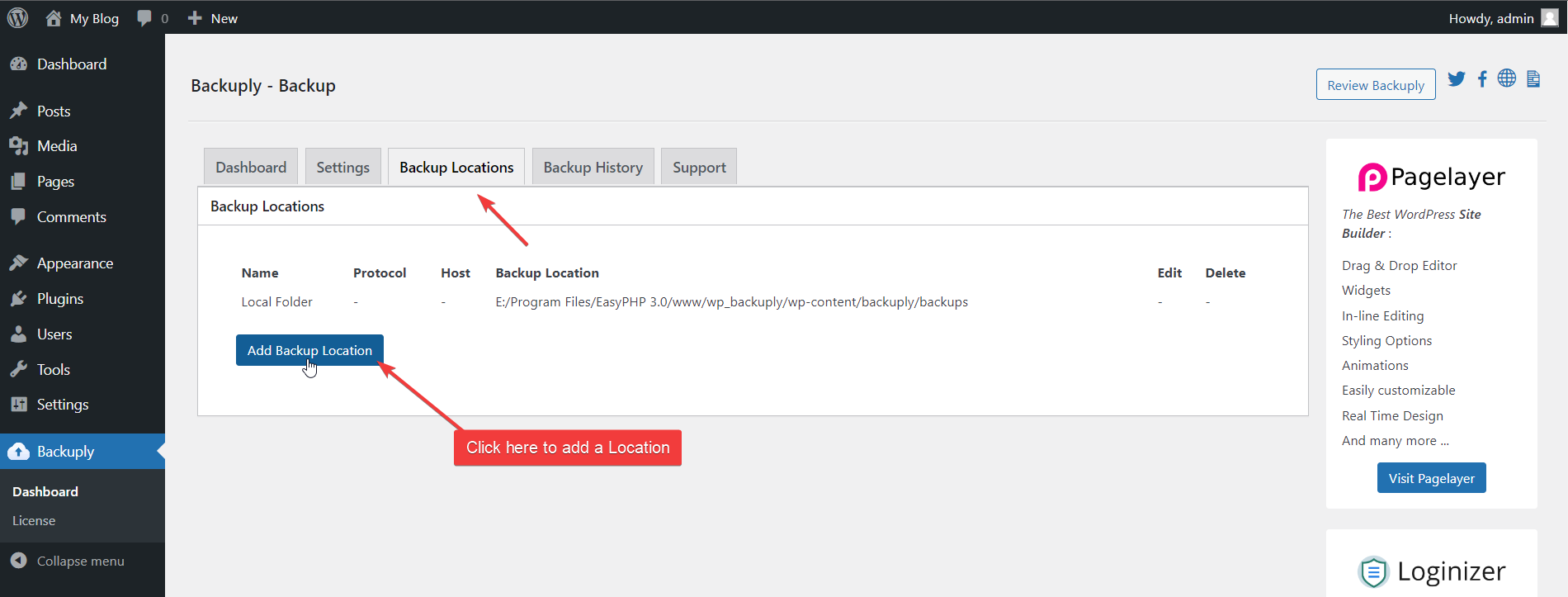Click the Settings sliders icon in sidebar
This screenshot has width=1568, height=597.
pyautogui.click(x=18, y=404)
